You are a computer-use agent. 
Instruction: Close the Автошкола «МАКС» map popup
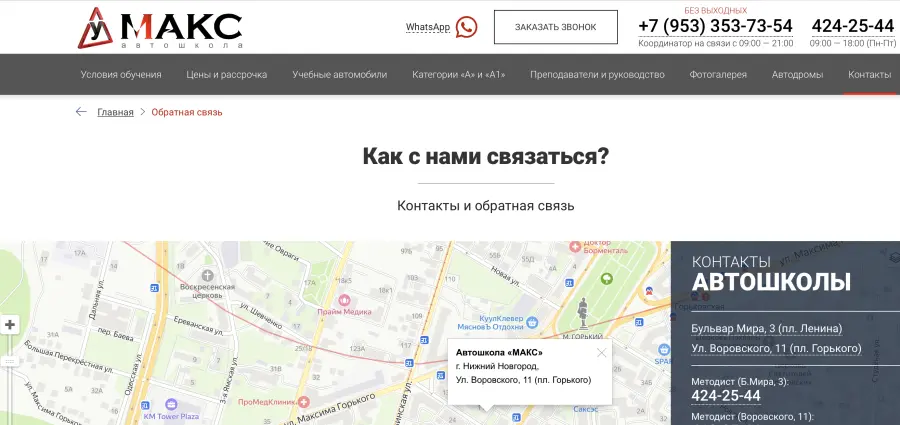[x=601, y=352]
